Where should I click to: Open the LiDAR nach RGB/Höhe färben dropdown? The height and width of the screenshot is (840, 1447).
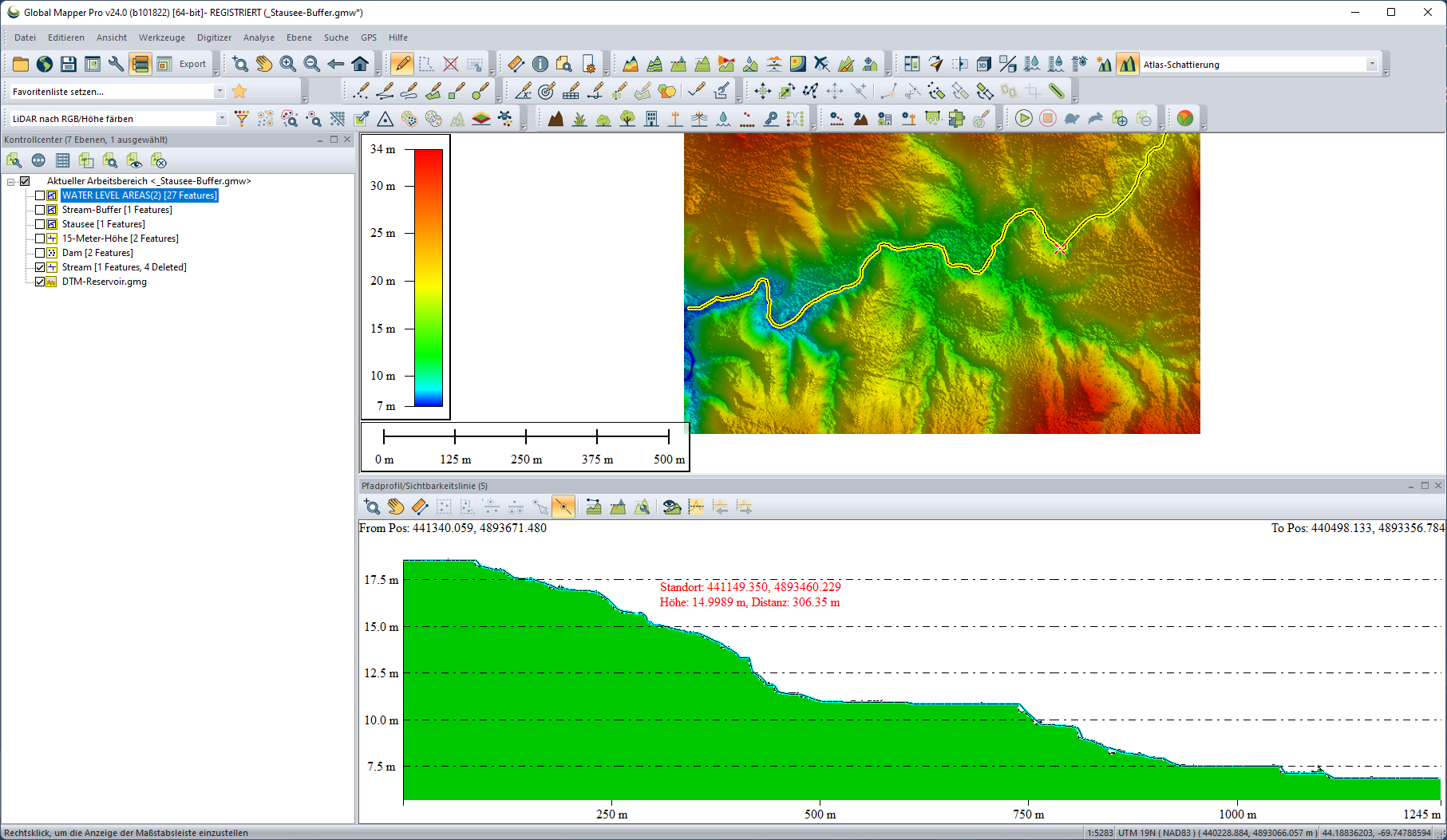[x=222, y=118]
